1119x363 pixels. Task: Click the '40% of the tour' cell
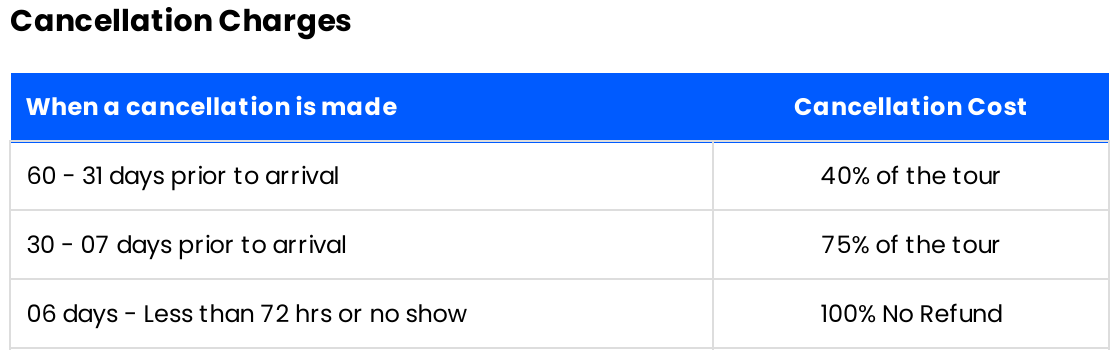(911, 175)
